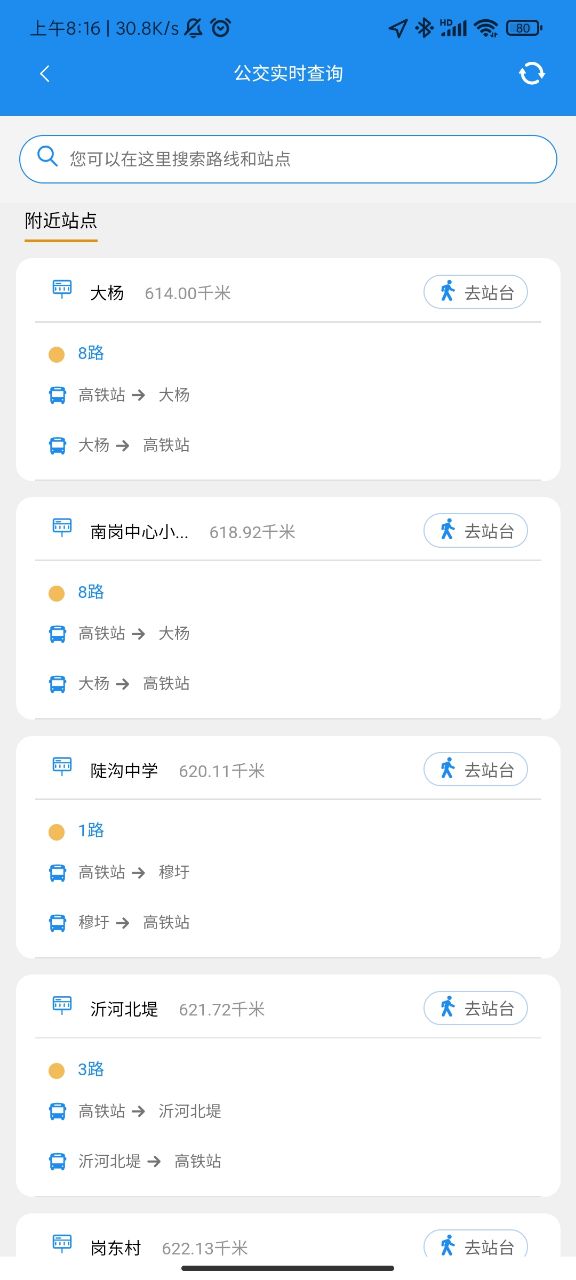Tap the bus icon beside 穆圩→高铁站 route
576x1280 pixels.
(x=57, y=922)
